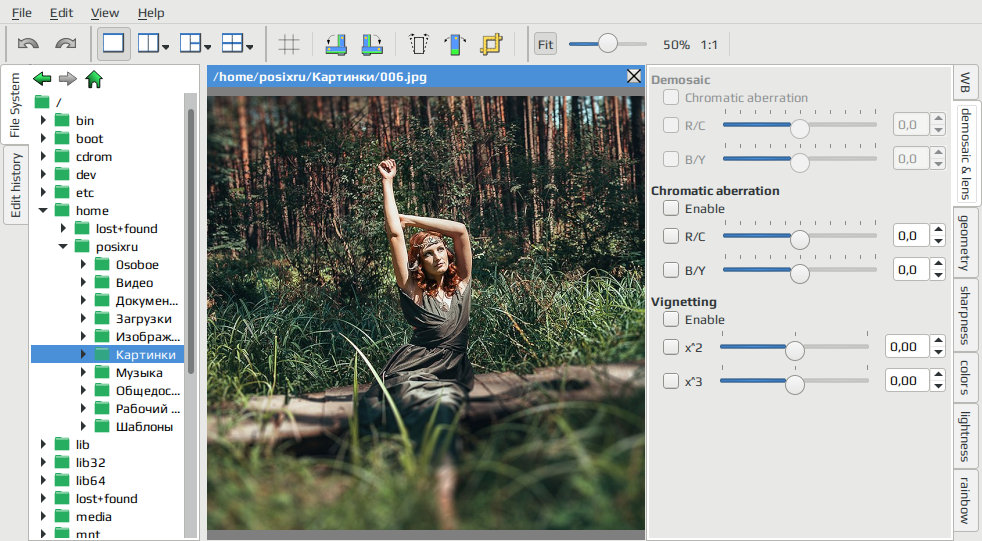Open the View menu
This screenshot has height=541, width=982.
pyautogui.click(x=105, y=13)
